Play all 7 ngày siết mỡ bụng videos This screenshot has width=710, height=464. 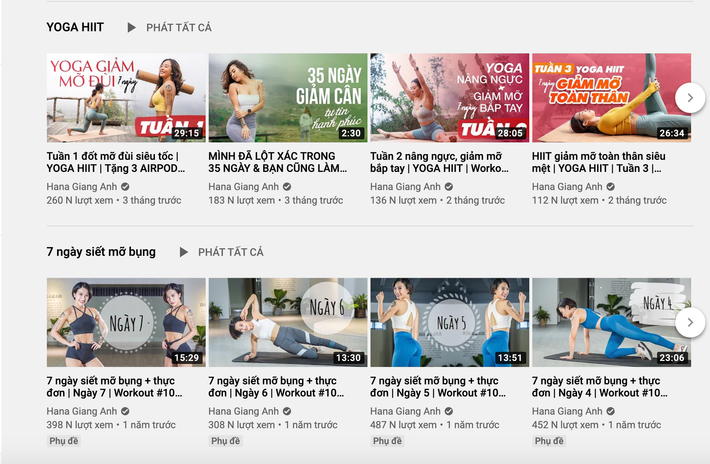point(231,252)
